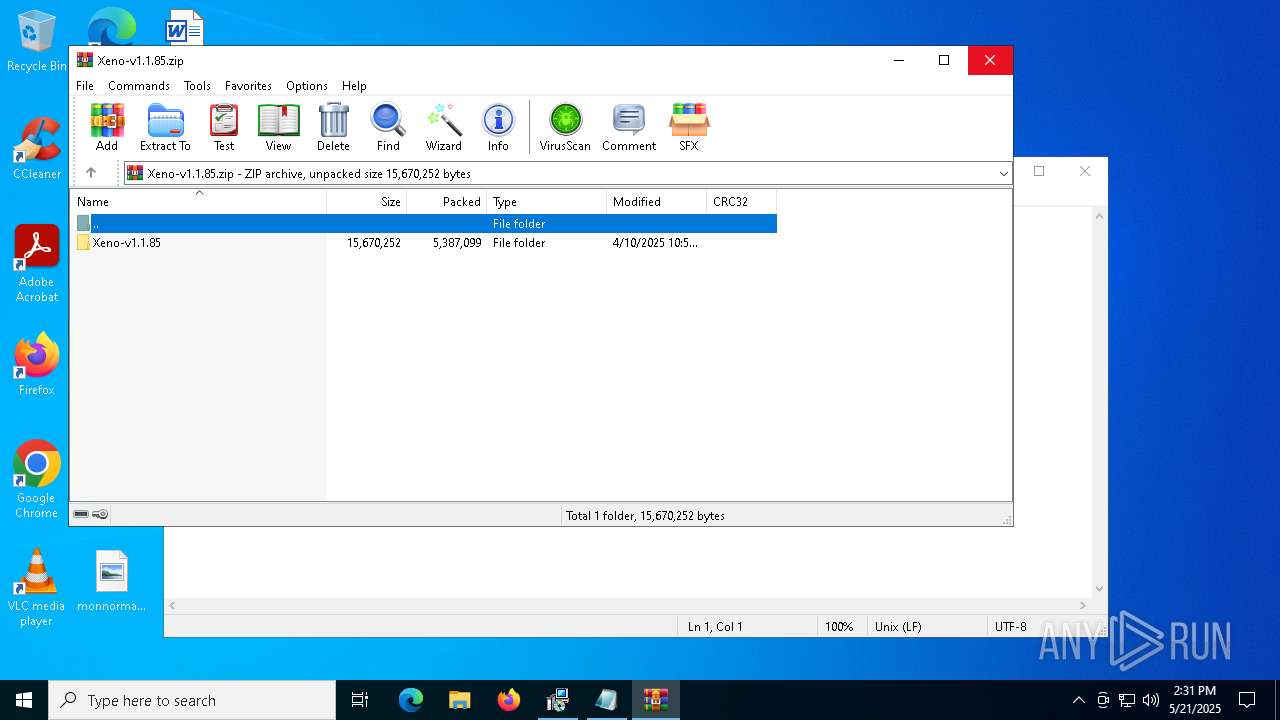The height and width of the screenshot is (720, 1280).
Task: Open VLC media player desktop shortcut
Action: (x=36, y=589)
